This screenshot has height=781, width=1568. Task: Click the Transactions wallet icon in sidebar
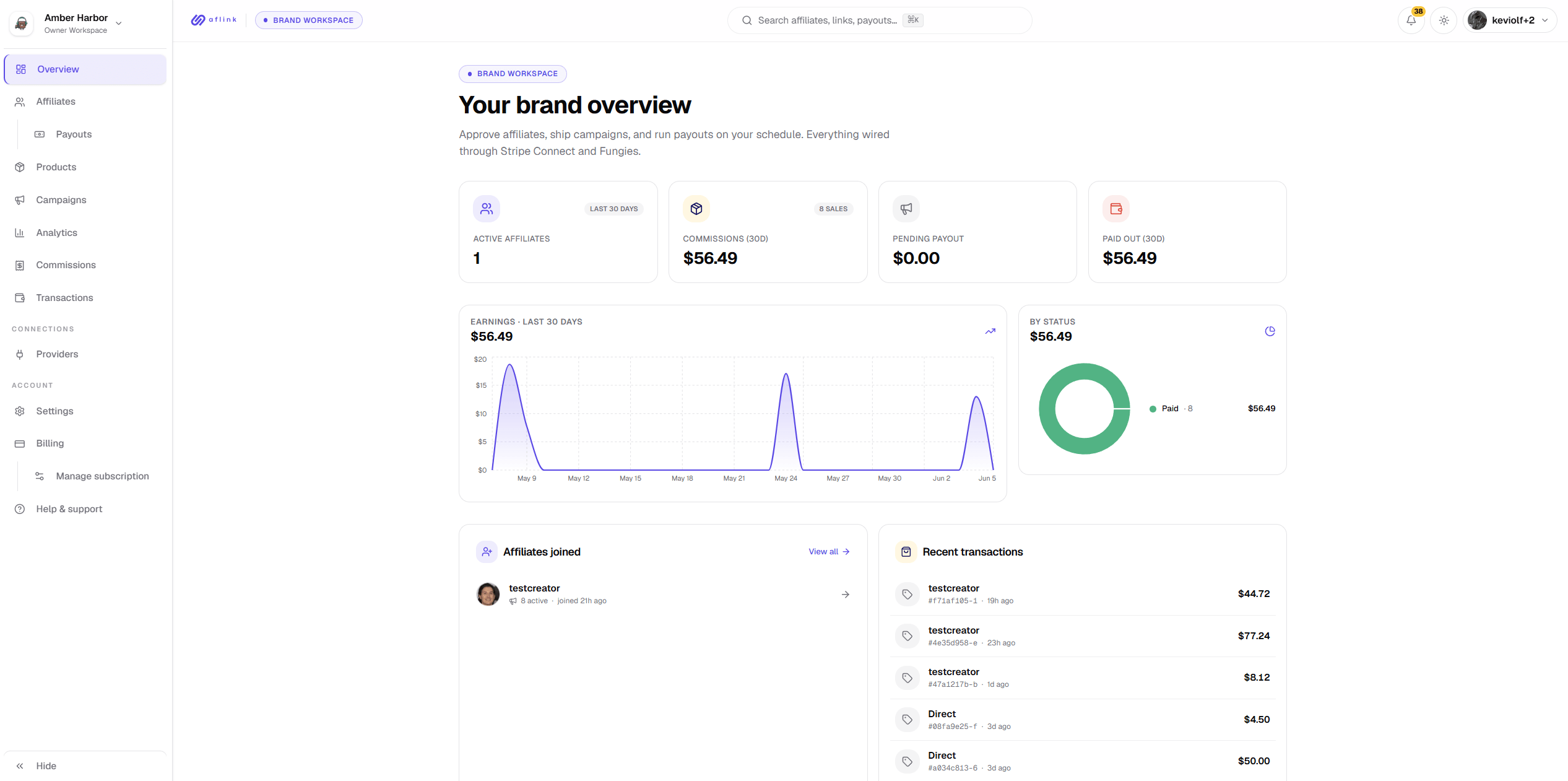(20, 298)
